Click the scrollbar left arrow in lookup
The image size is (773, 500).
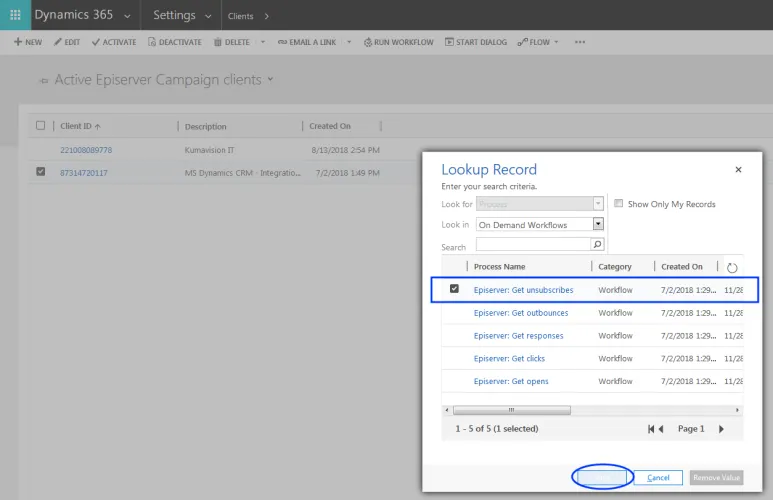447,410
